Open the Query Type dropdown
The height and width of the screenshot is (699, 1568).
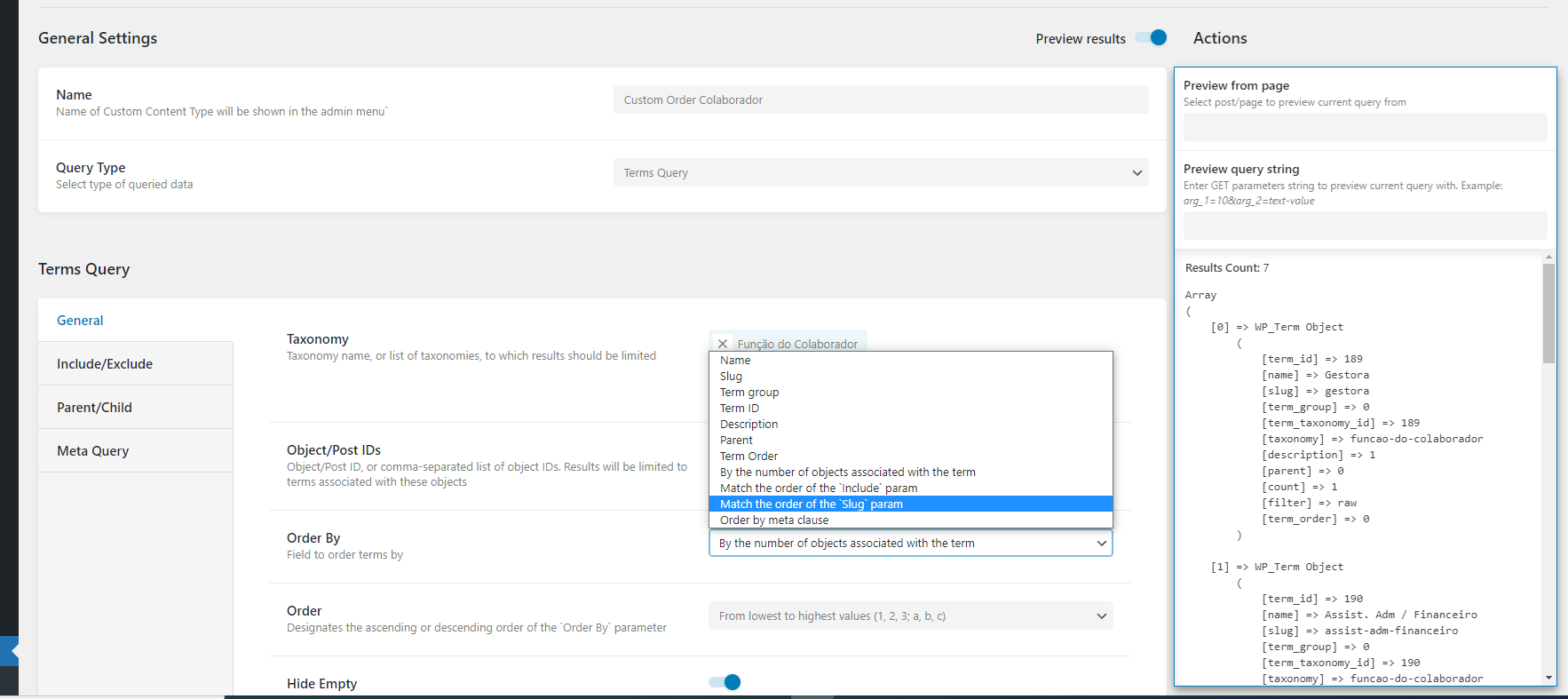coord(881,172)
